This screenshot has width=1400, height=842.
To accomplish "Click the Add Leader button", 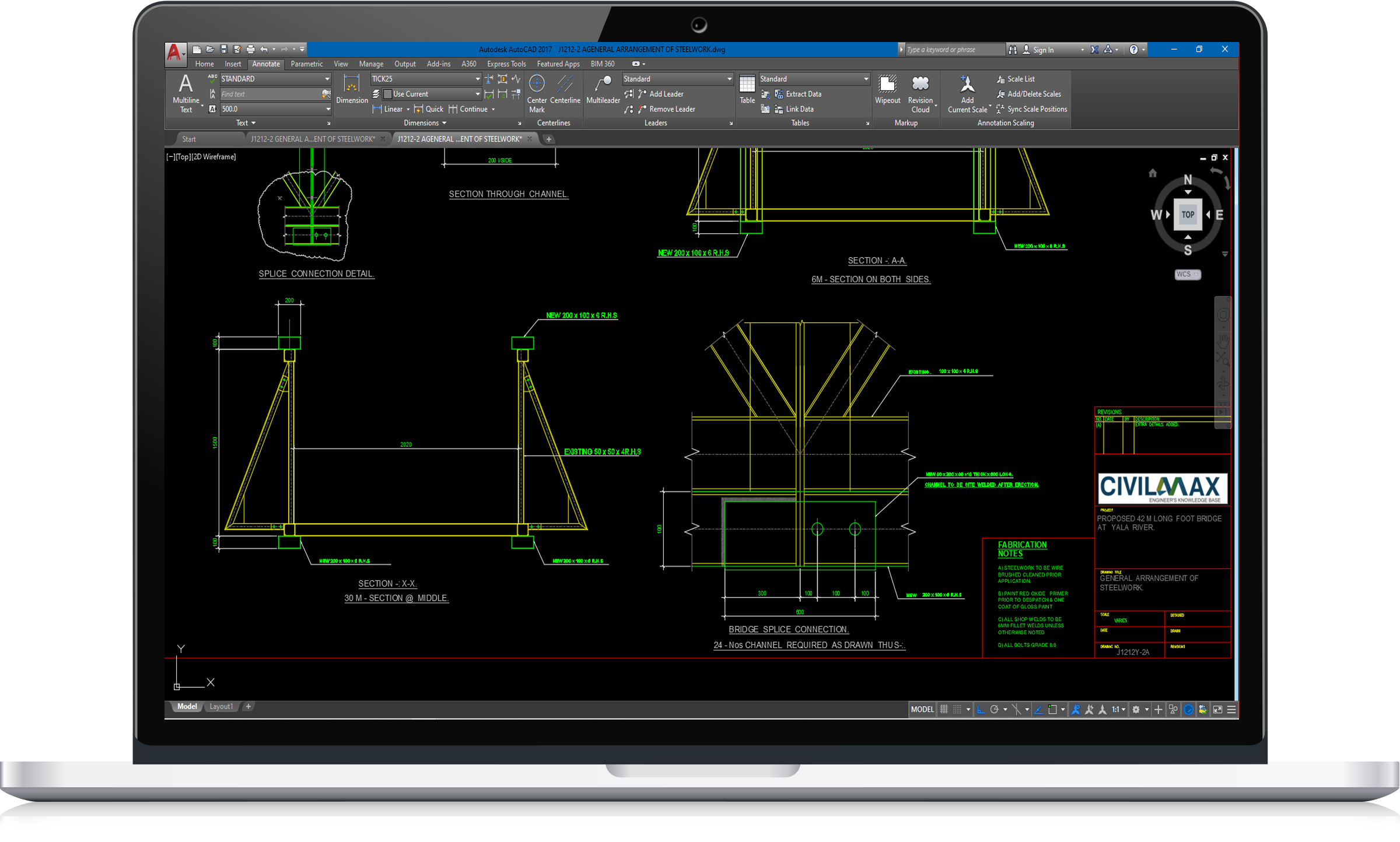I will (x=666, y=94).
